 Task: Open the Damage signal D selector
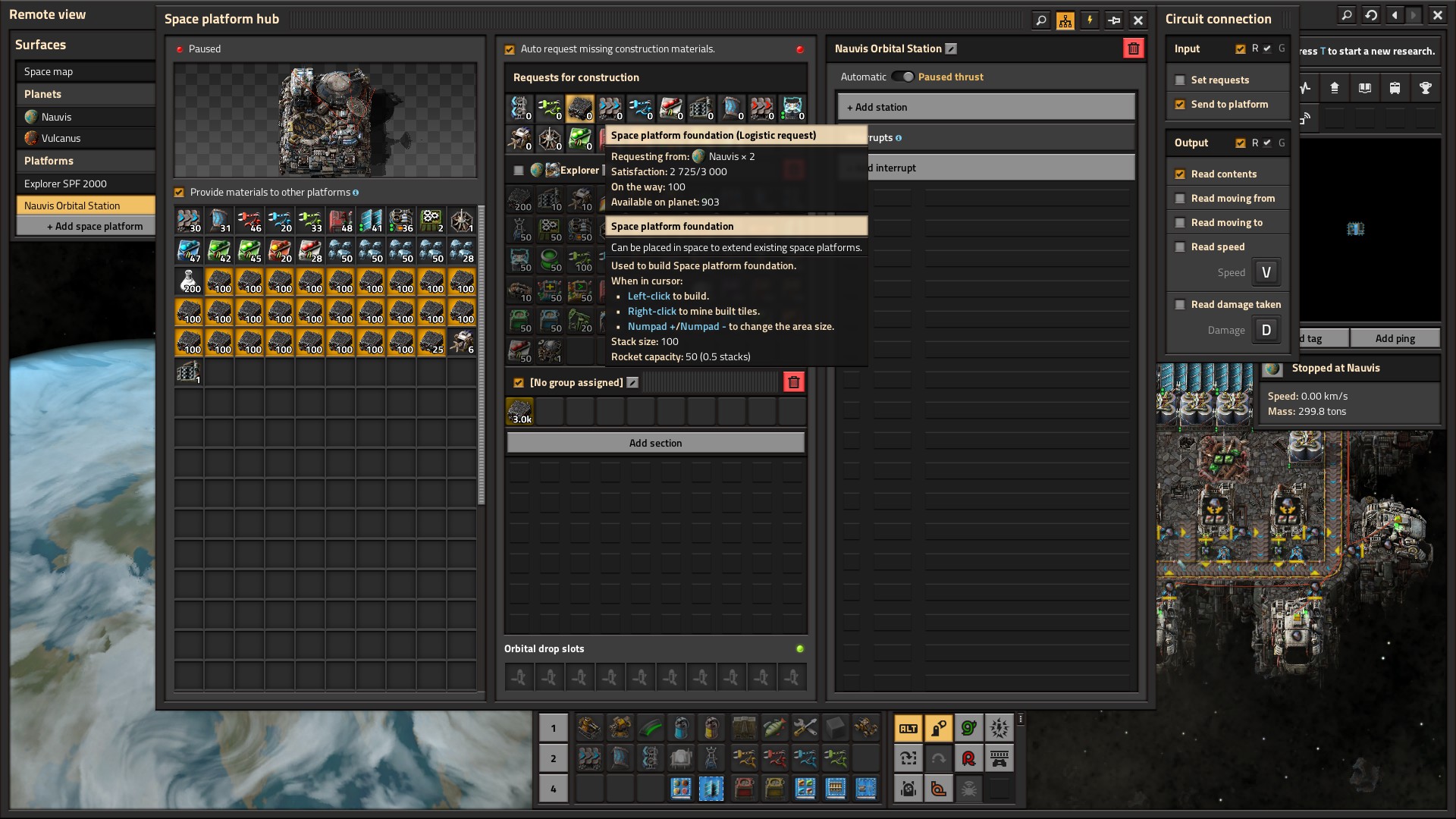(x=1266, y=330)
